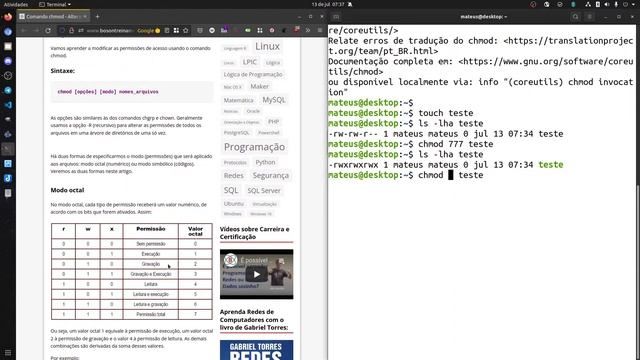Viewport: 640px width, 360px height.
Task: Show more Firefox toolbar extensions chevron
Action: (x=308, y=30)
